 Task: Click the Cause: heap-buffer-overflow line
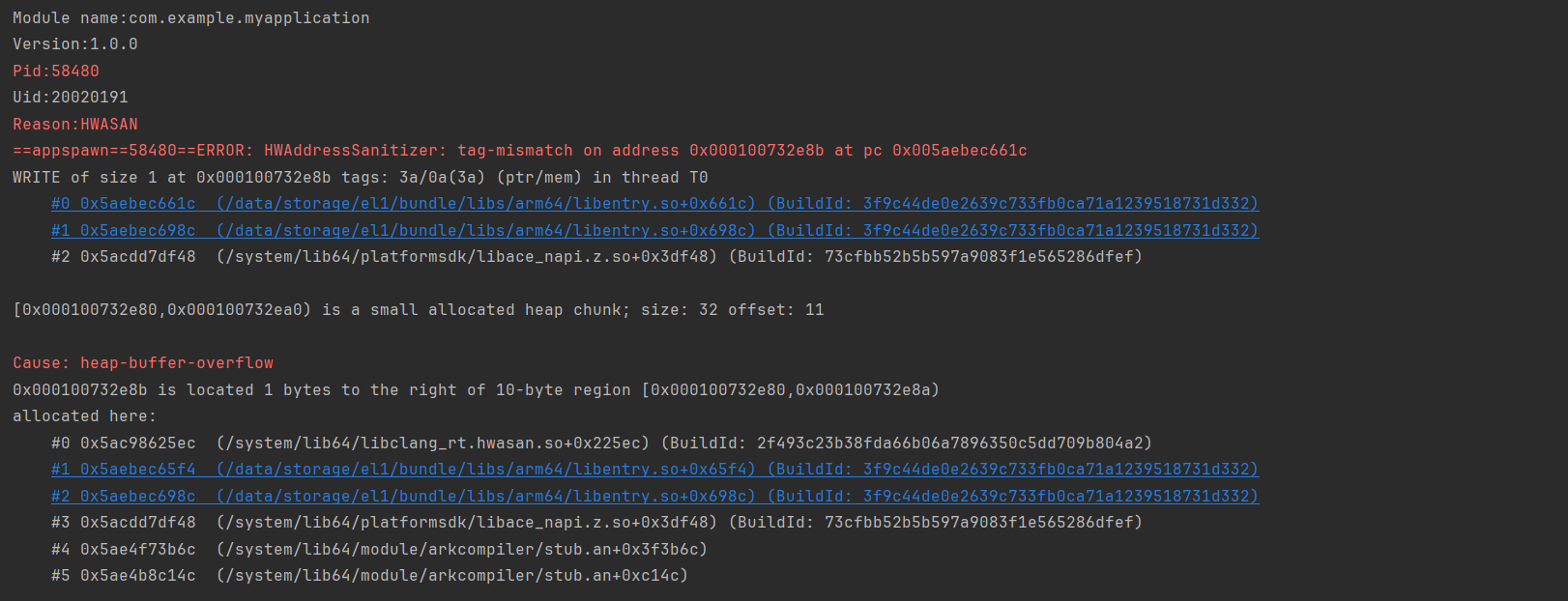143,363
